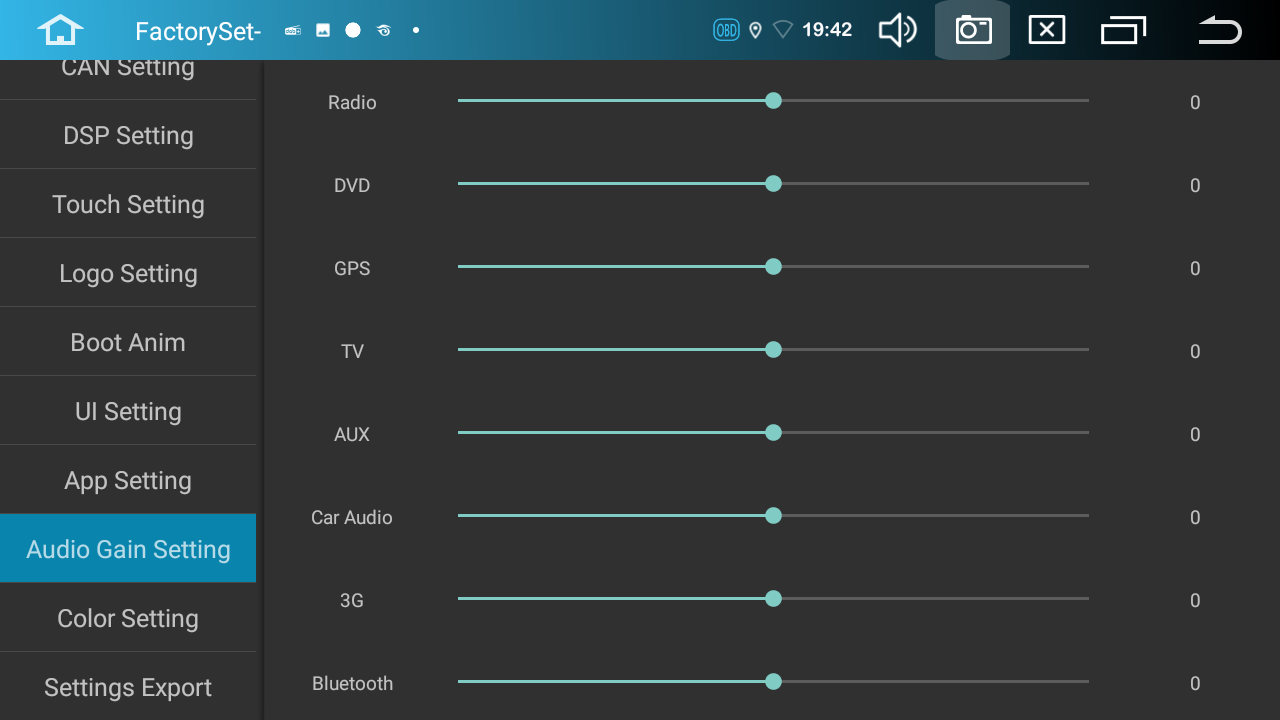Image resolution: width=1280 pixels, height=720 pixels.
Task: Choose Settings Export
Action: click(128, 687)
